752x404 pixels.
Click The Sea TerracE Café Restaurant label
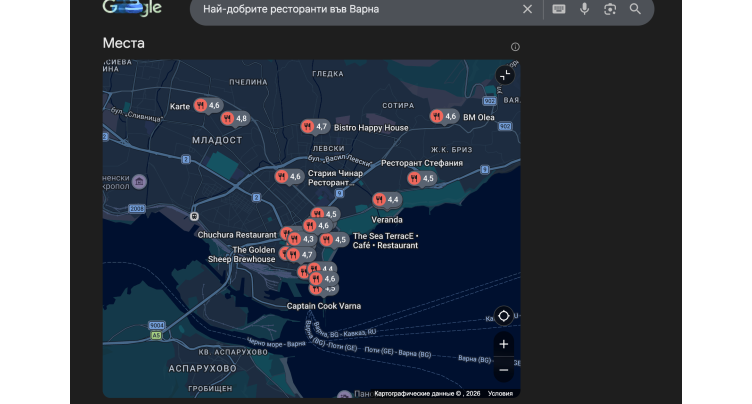[x=386, y=241]
